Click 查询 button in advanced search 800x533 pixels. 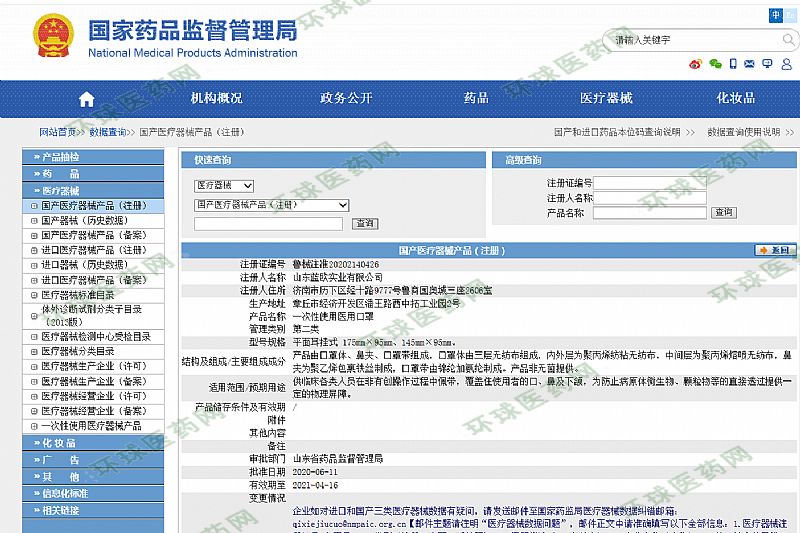tap(723, 213)
